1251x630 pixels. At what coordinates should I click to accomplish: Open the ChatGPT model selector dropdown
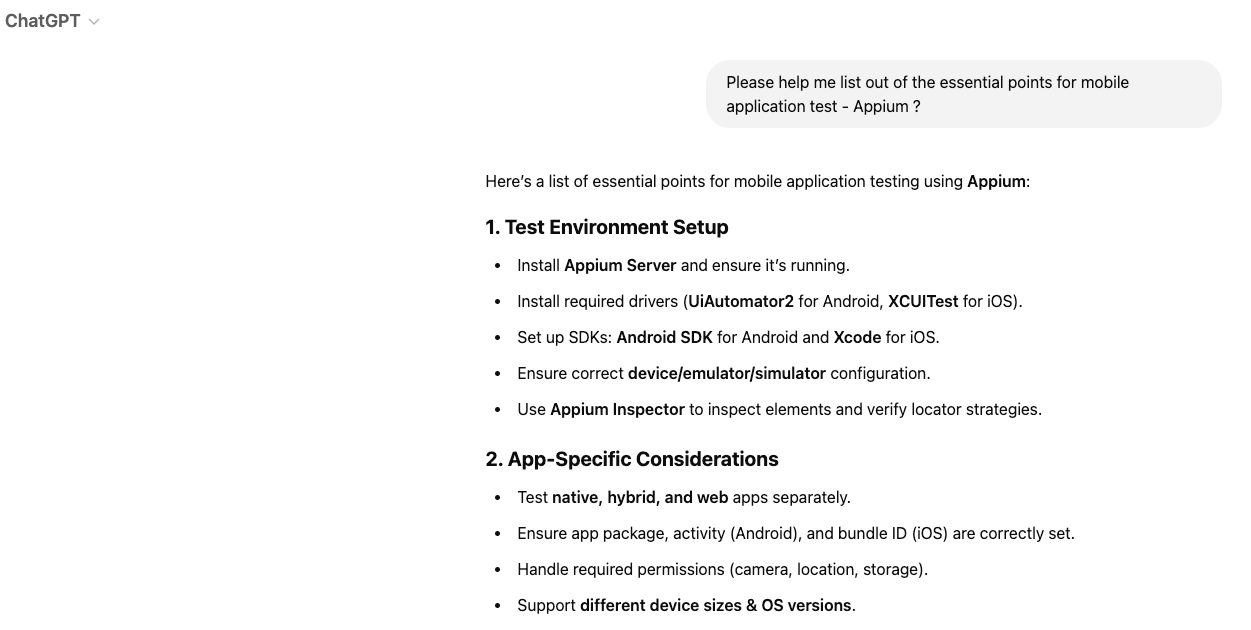52,21
